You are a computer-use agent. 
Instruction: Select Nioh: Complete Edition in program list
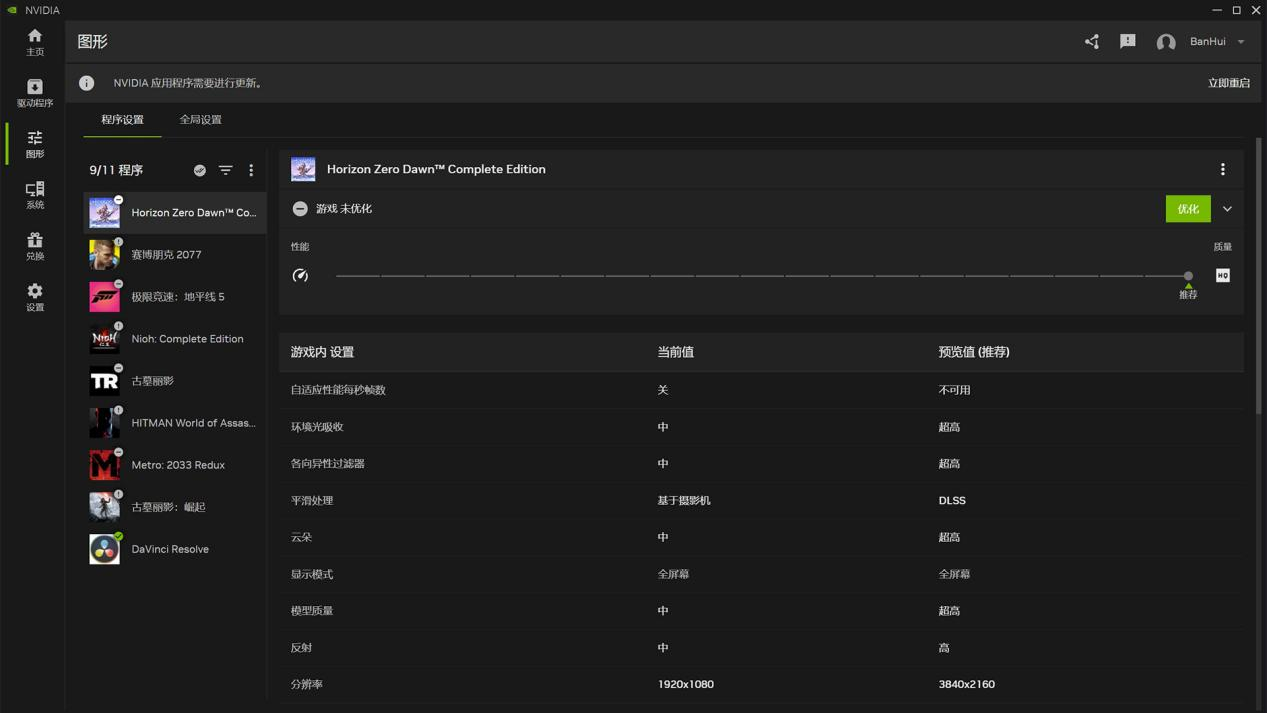click(175, 339)
